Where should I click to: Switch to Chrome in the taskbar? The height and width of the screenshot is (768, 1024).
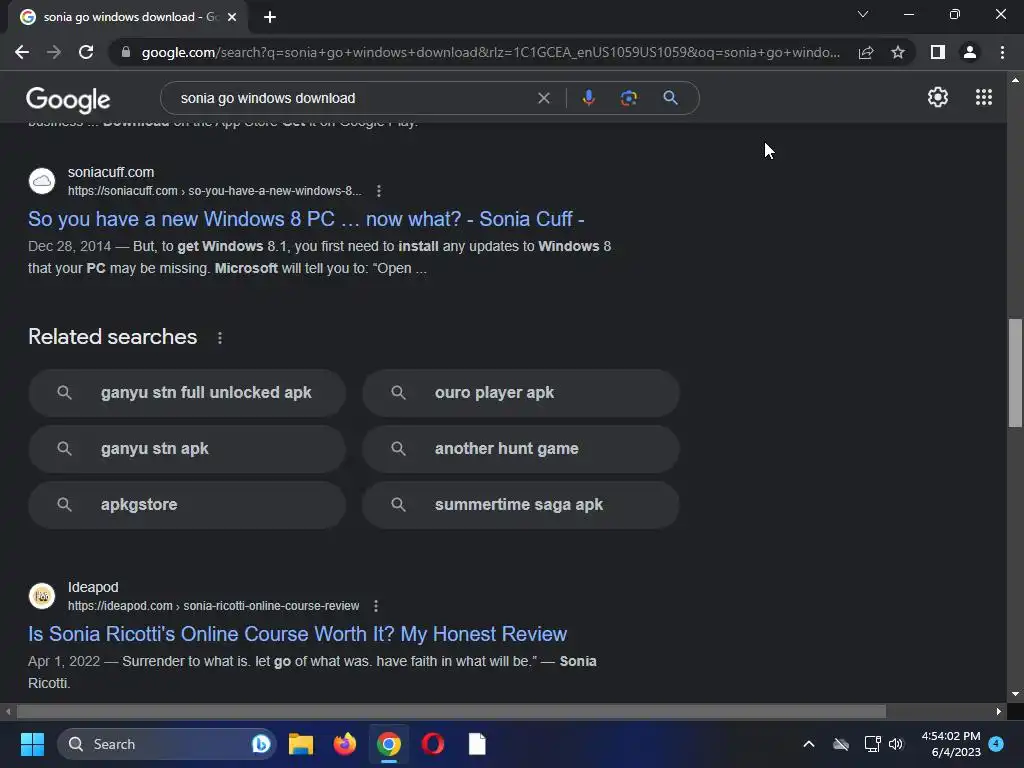click(389, 744)
